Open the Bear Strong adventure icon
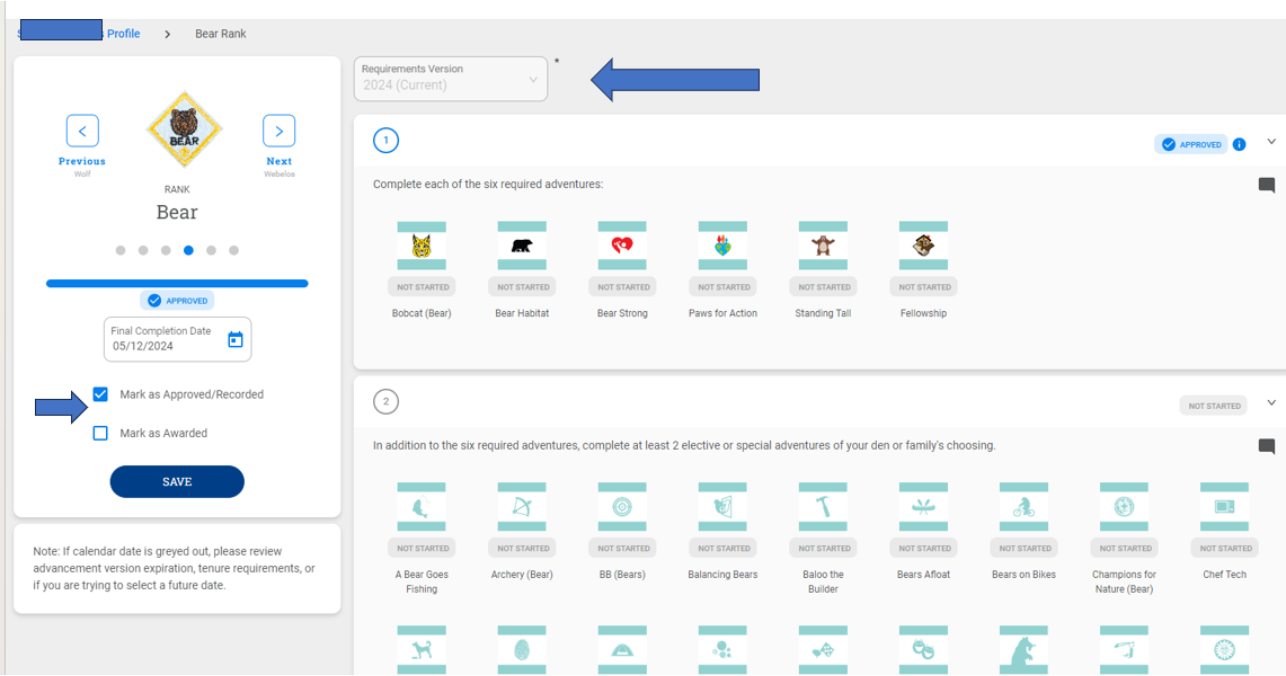This screenshot has width=1286, height=676. click(622, 246)
